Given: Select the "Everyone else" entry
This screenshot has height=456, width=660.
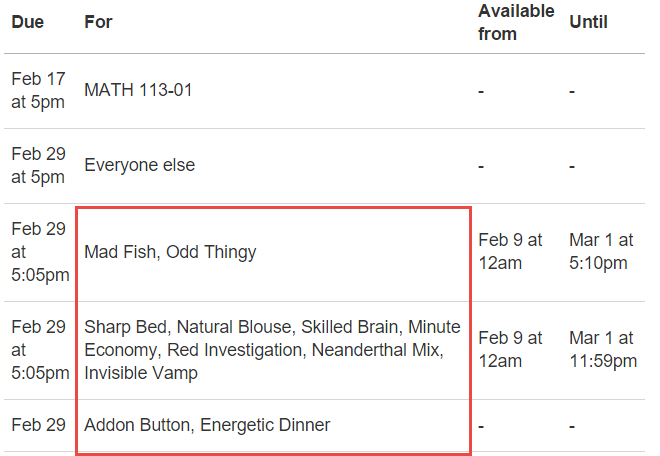Looking at the screenshot, I should (139, 165).
